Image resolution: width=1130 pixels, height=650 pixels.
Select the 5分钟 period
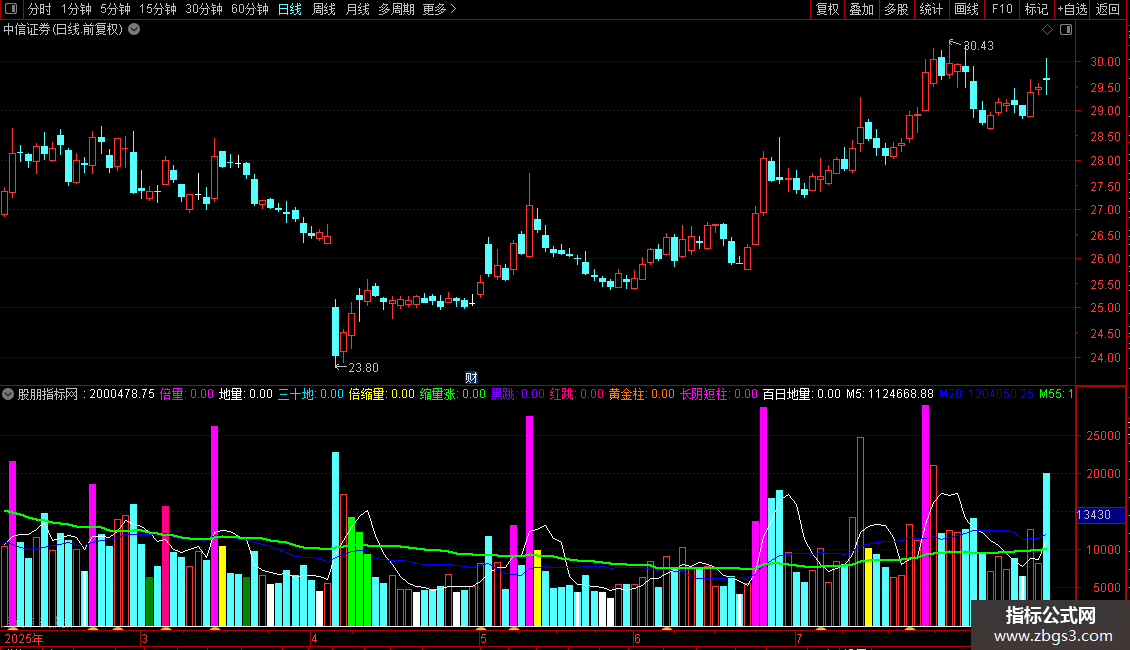pos(115,9)
